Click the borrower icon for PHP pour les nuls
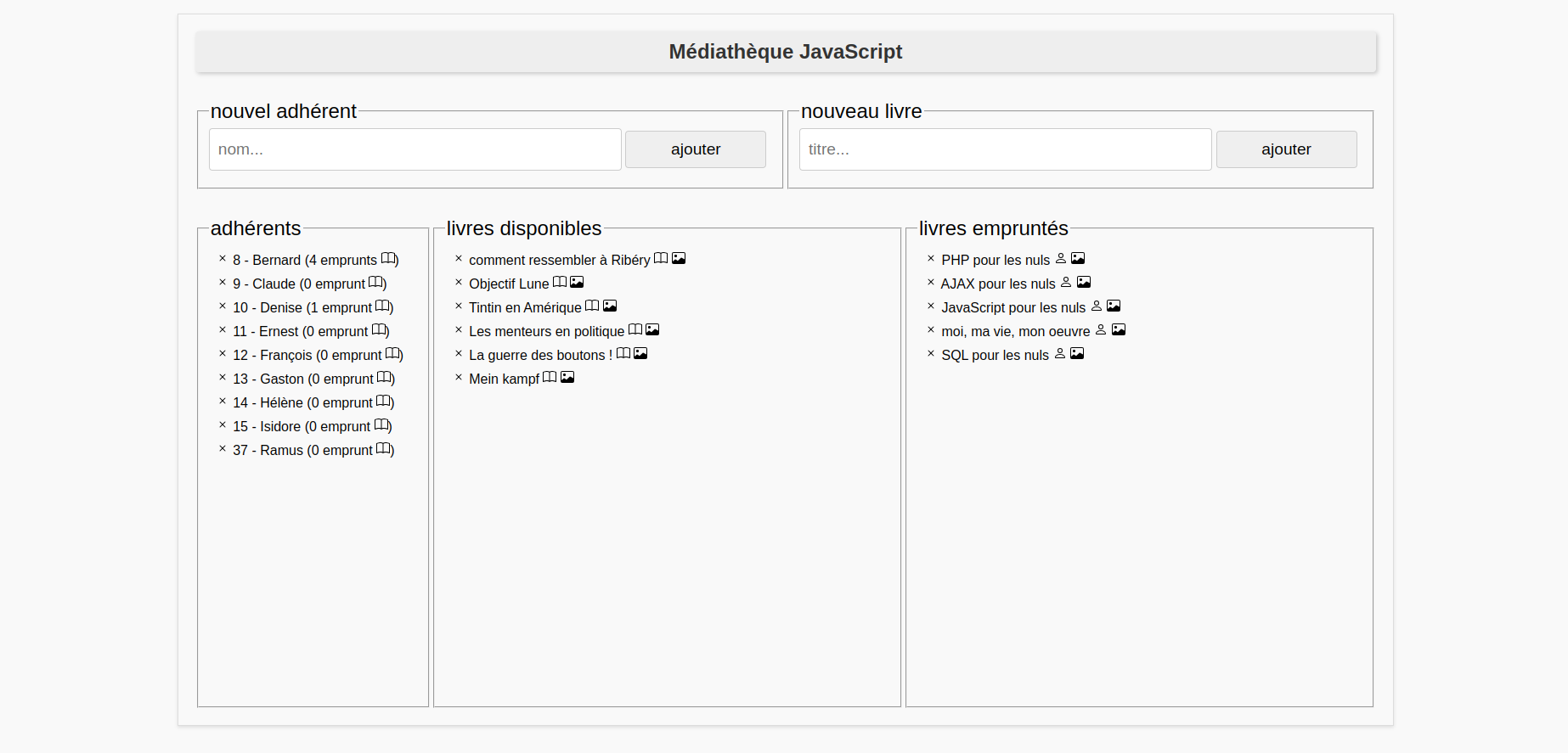Viewport: 1568px width, 753px height. [x=1061, y=258]
